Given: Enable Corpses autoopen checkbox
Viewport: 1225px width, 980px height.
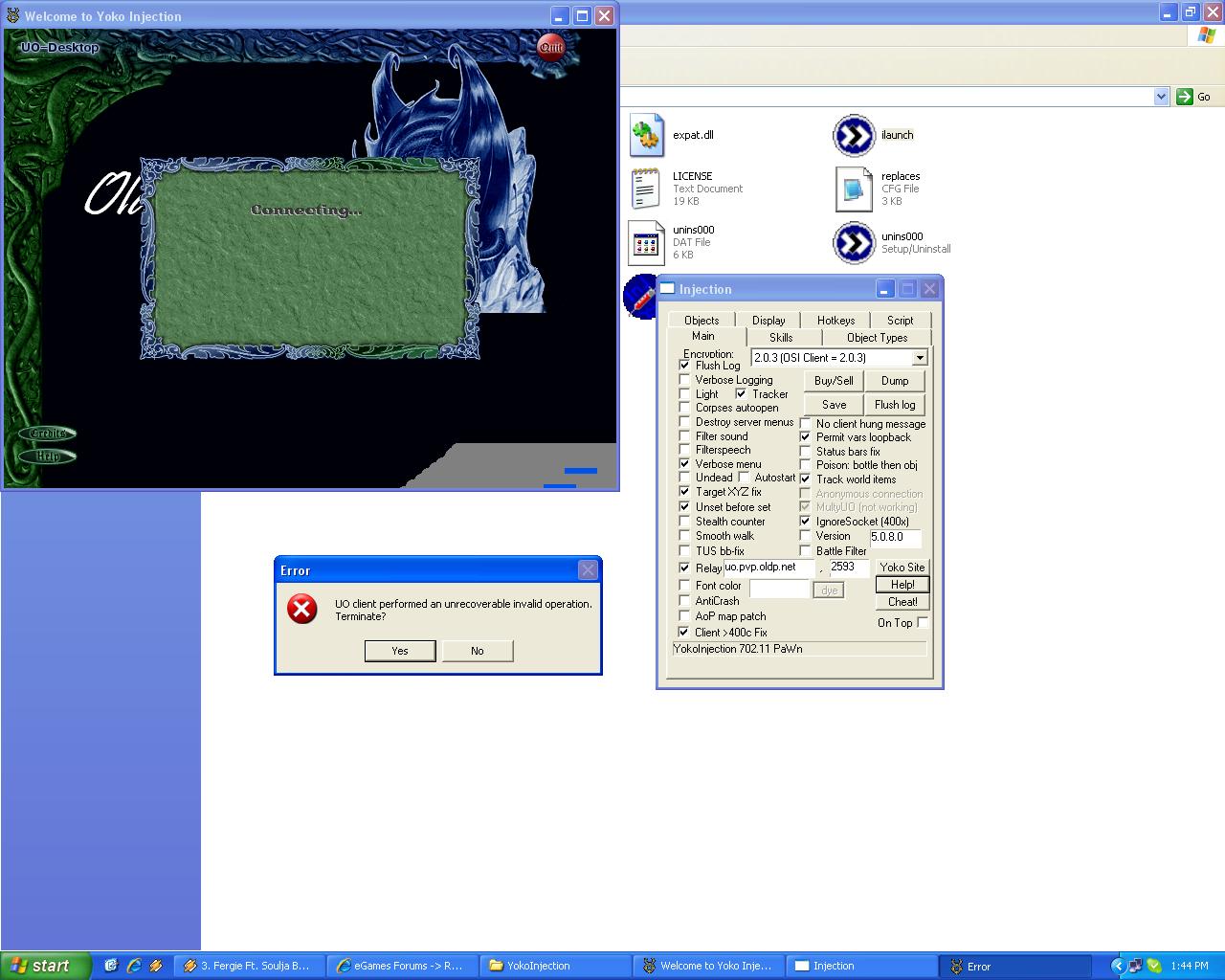Looking at the screenshot, I should click(x=684, y=408).
